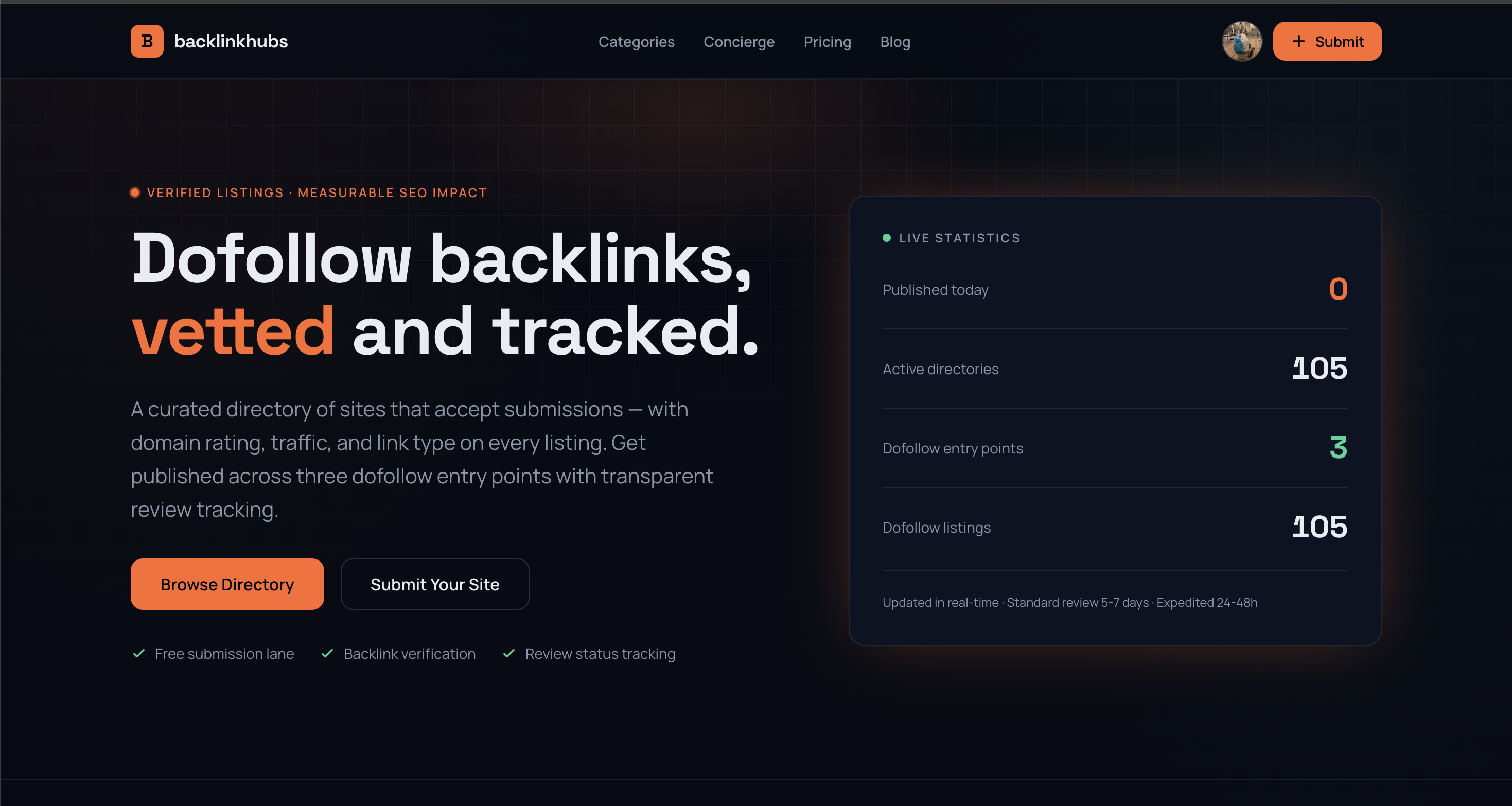Open the Pricing page
This screenshot has width=1512, height=806.
pos(827,42)
